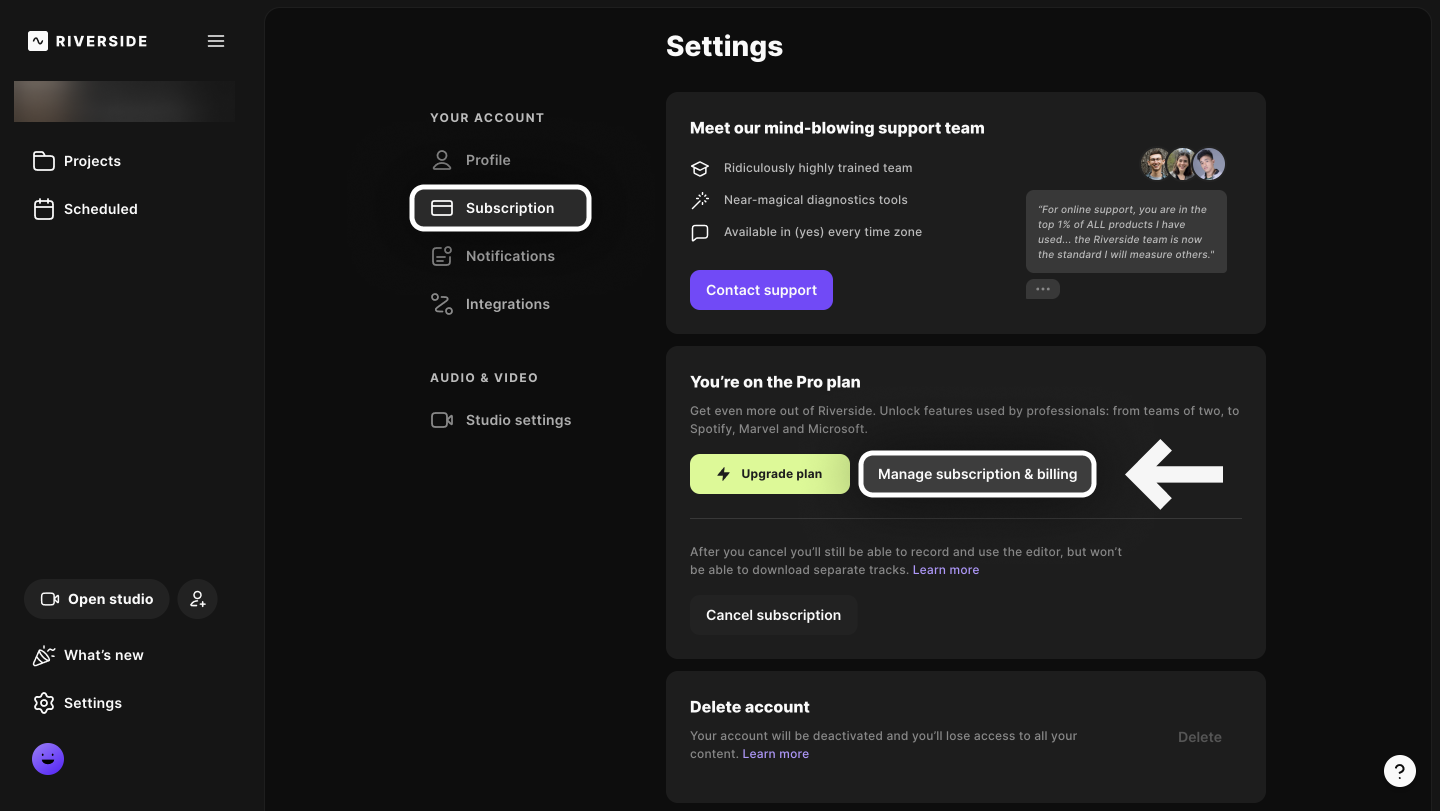Screen dimensions: 1440x811
Task: Select Subscription under Your Account
Action: tap(500, 207)
